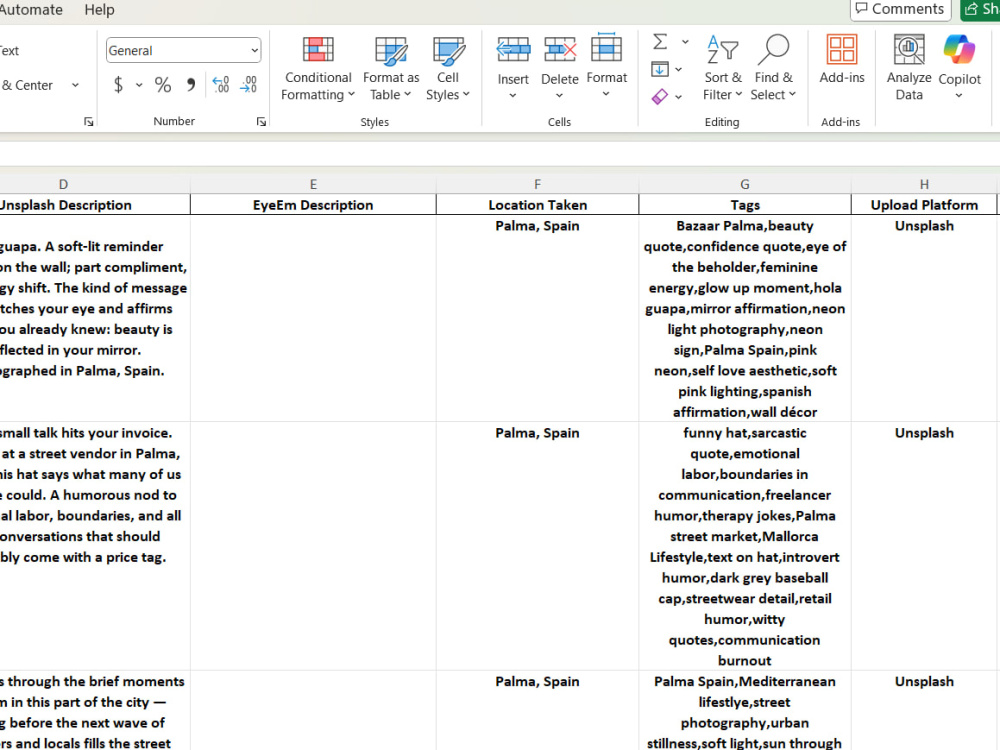Select the Tags header cell
The height and width of the screenshot is (750, 1000).
pos(745,205)
